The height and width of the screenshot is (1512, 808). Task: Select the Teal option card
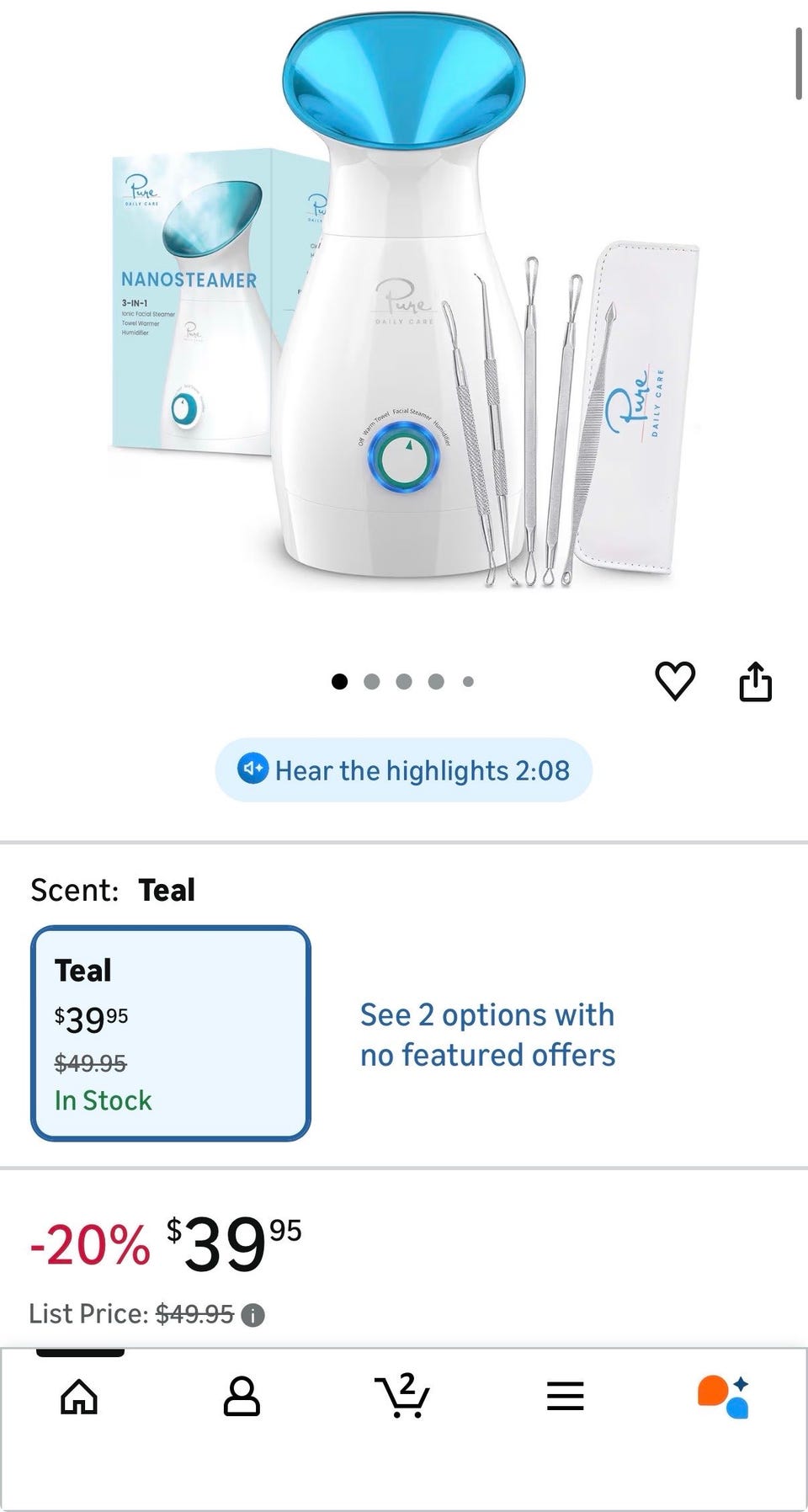tap(171, 1033)
